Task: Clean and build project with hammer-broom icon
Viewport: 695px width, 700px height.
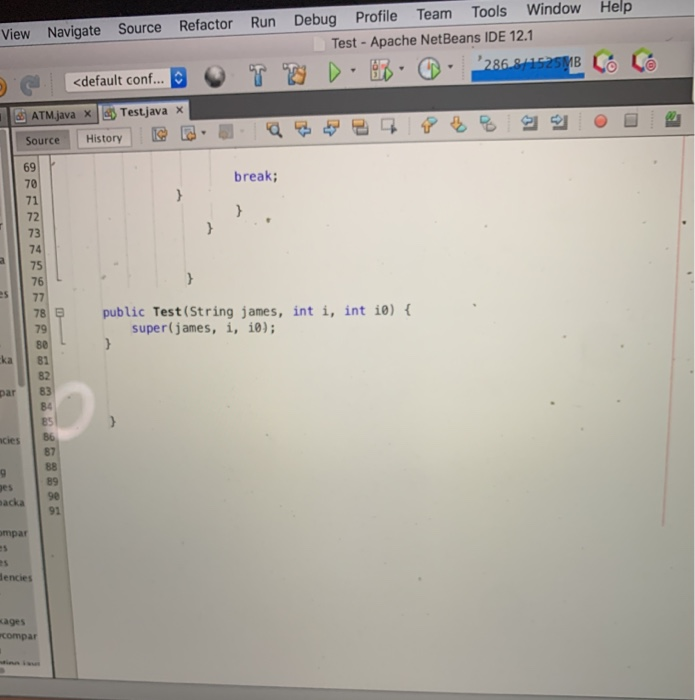Action: [x=295, y=74]
